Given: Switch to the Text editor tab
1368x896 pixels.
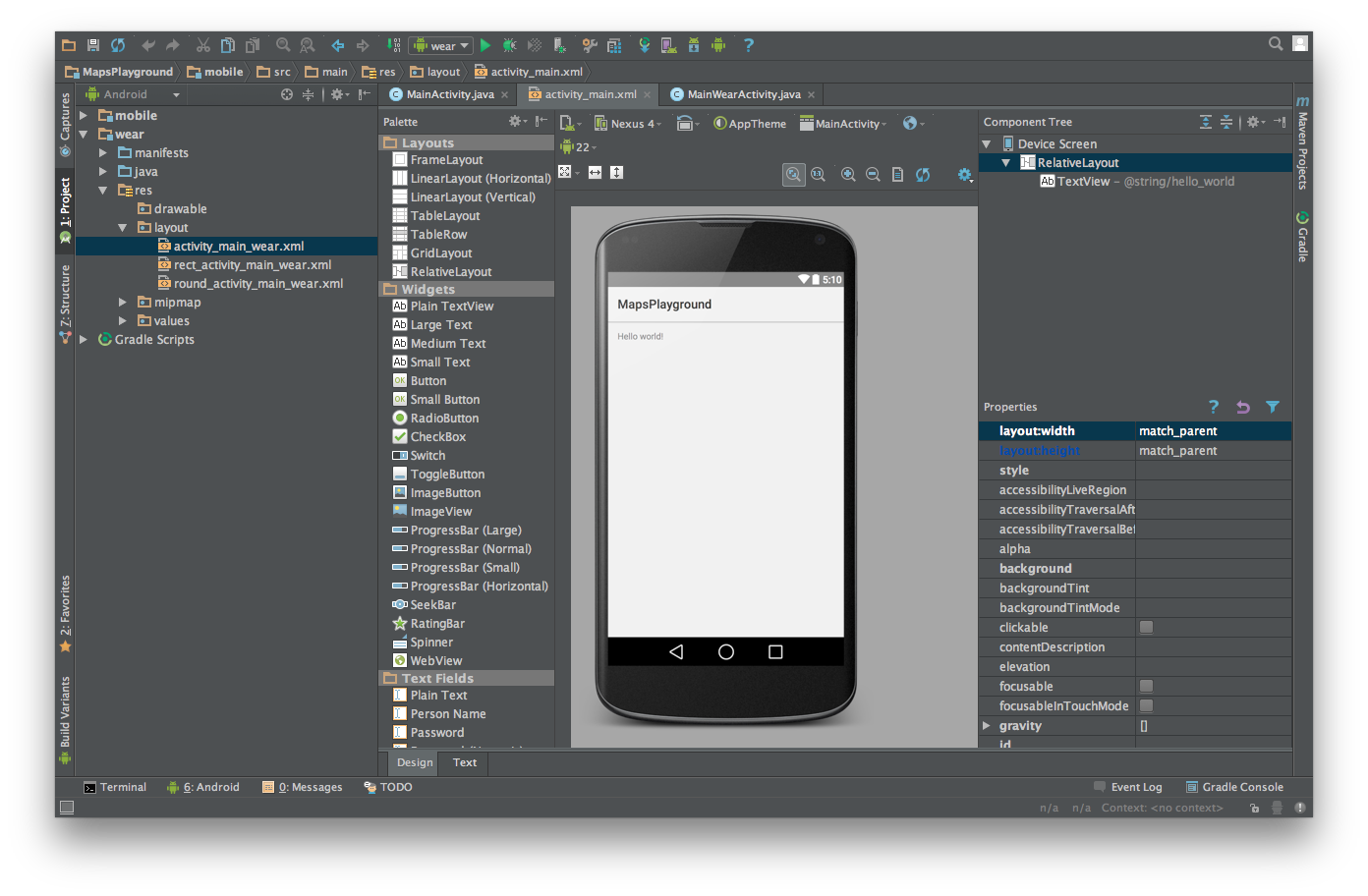Looking at the screenshot, I should pos(465,762).
